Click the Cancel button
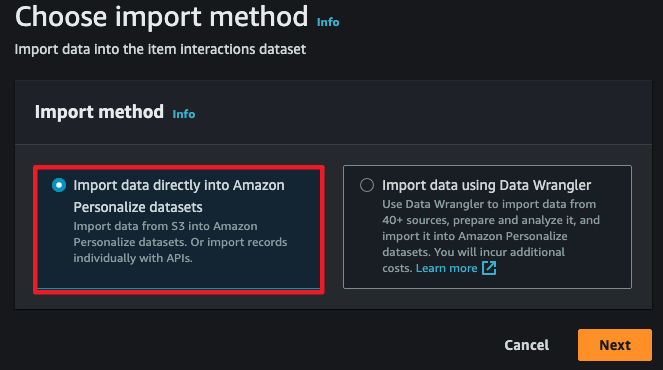The height and width of the screenshot is (370, 663). coord(526,345)
